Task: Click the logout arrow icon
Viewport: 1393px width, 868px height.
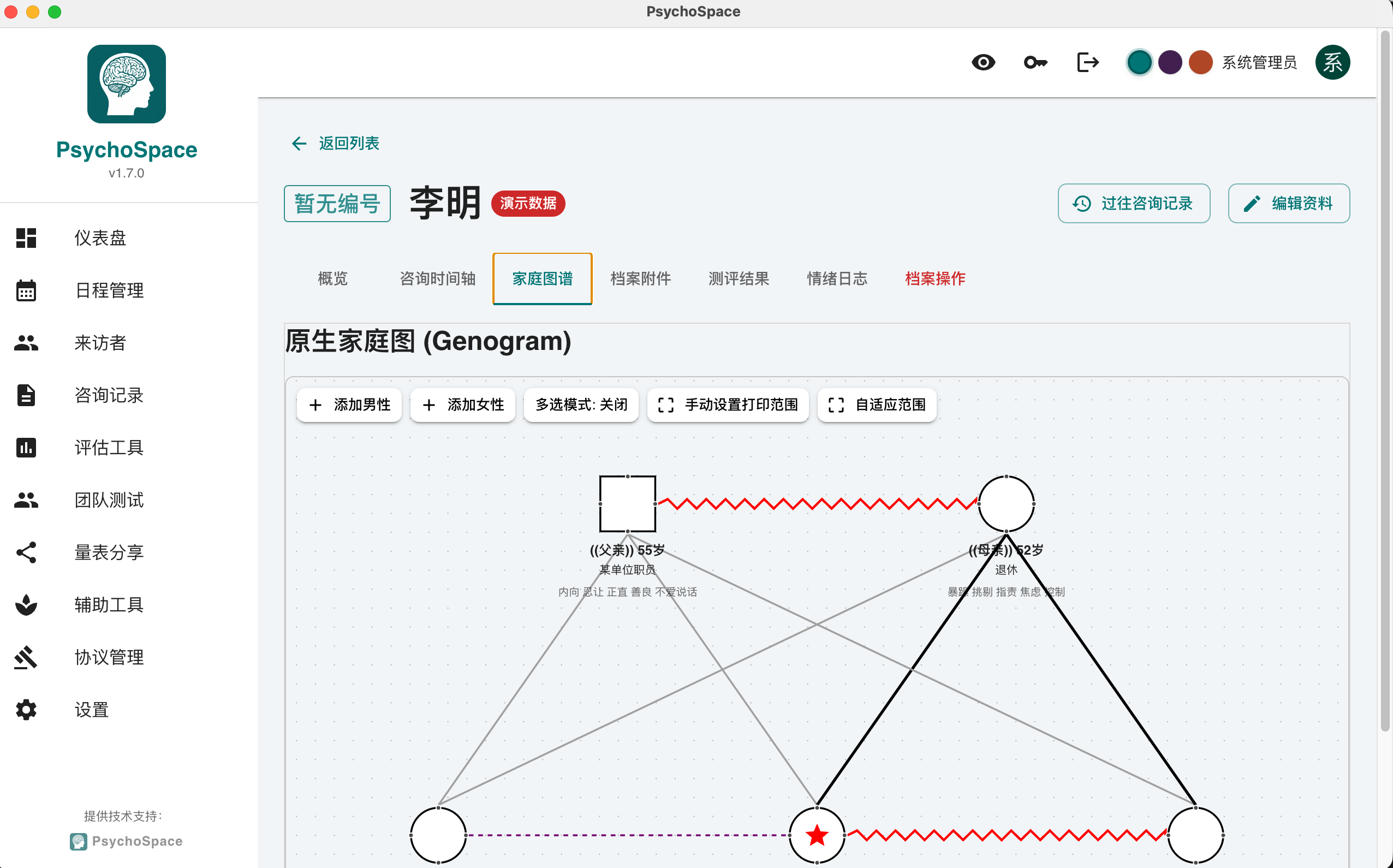Action: pos(1087,62)
